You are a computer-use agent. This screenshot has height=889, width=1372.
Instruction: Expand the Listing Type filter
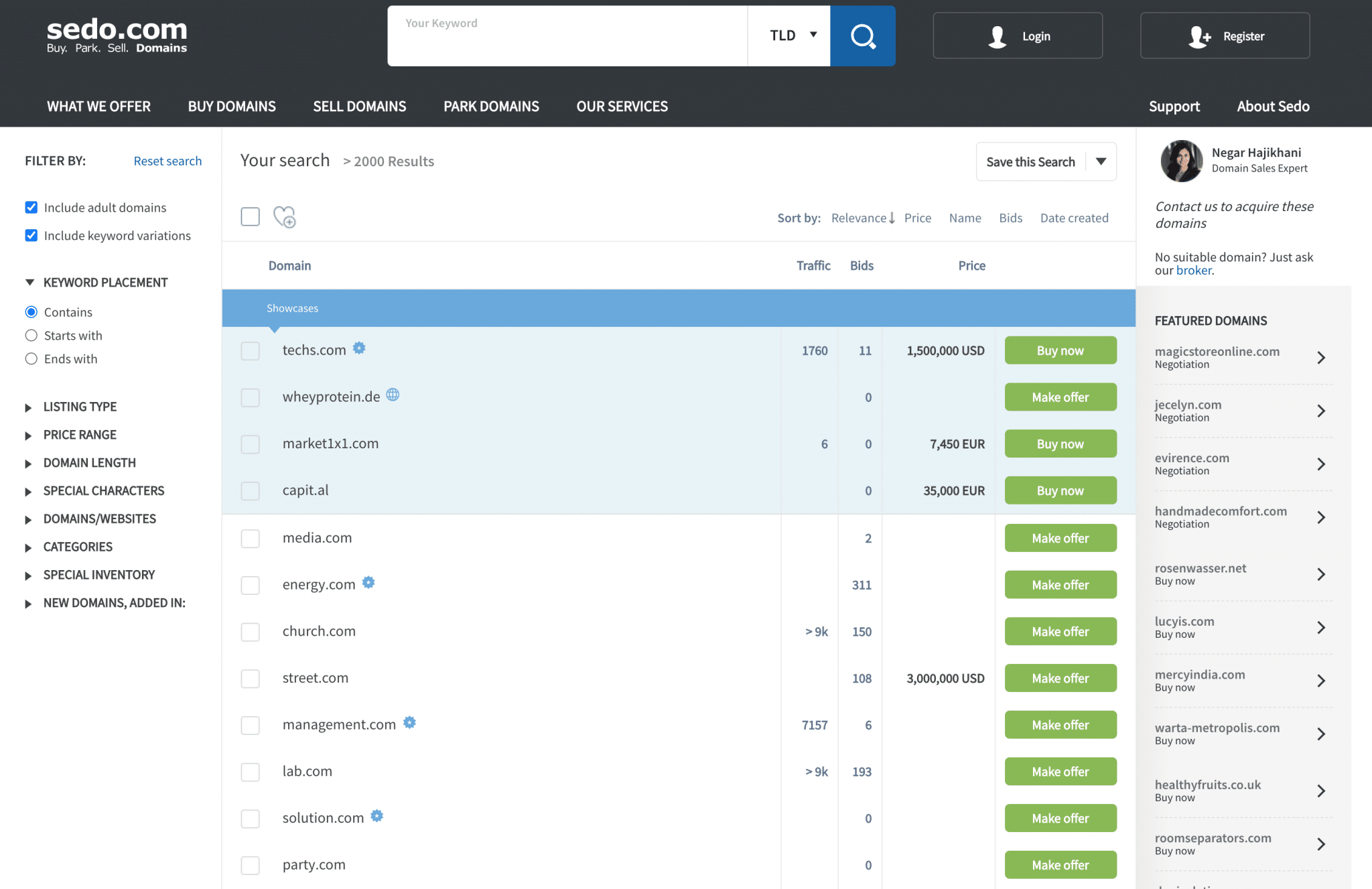click(x=71, y=407)
